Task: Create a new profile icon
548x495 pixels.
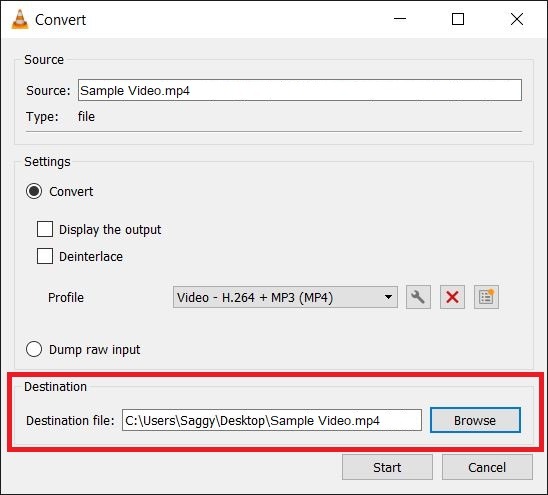Action: click(x=486, y=297)
